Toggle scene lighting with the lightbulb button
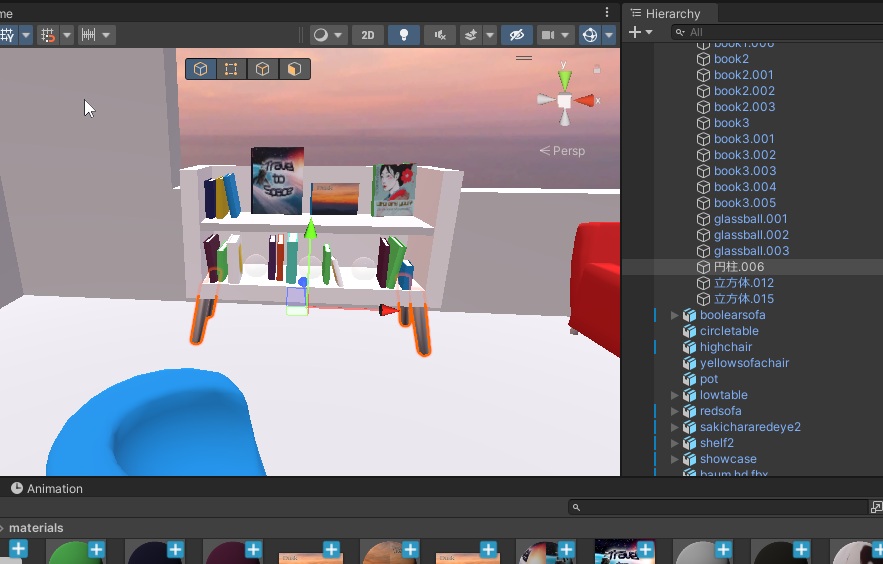Screen dimensions: 883x564 [403, 35]
